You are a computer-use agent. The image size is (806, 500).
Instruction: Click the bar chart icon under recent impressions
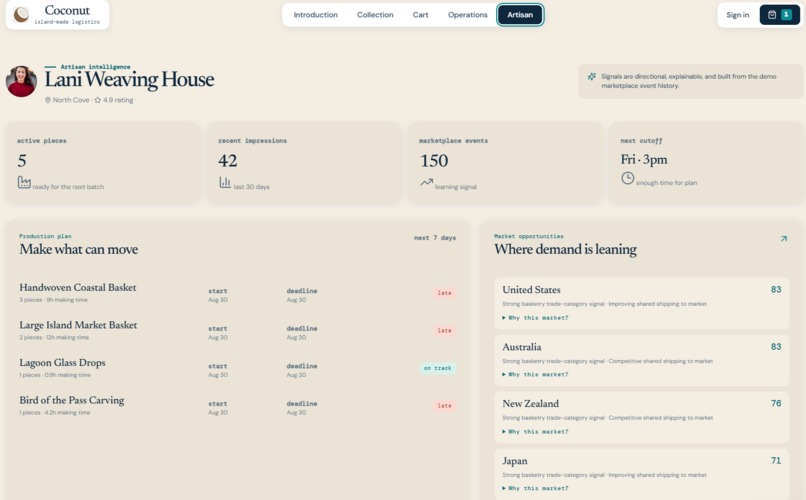point(225,182)
